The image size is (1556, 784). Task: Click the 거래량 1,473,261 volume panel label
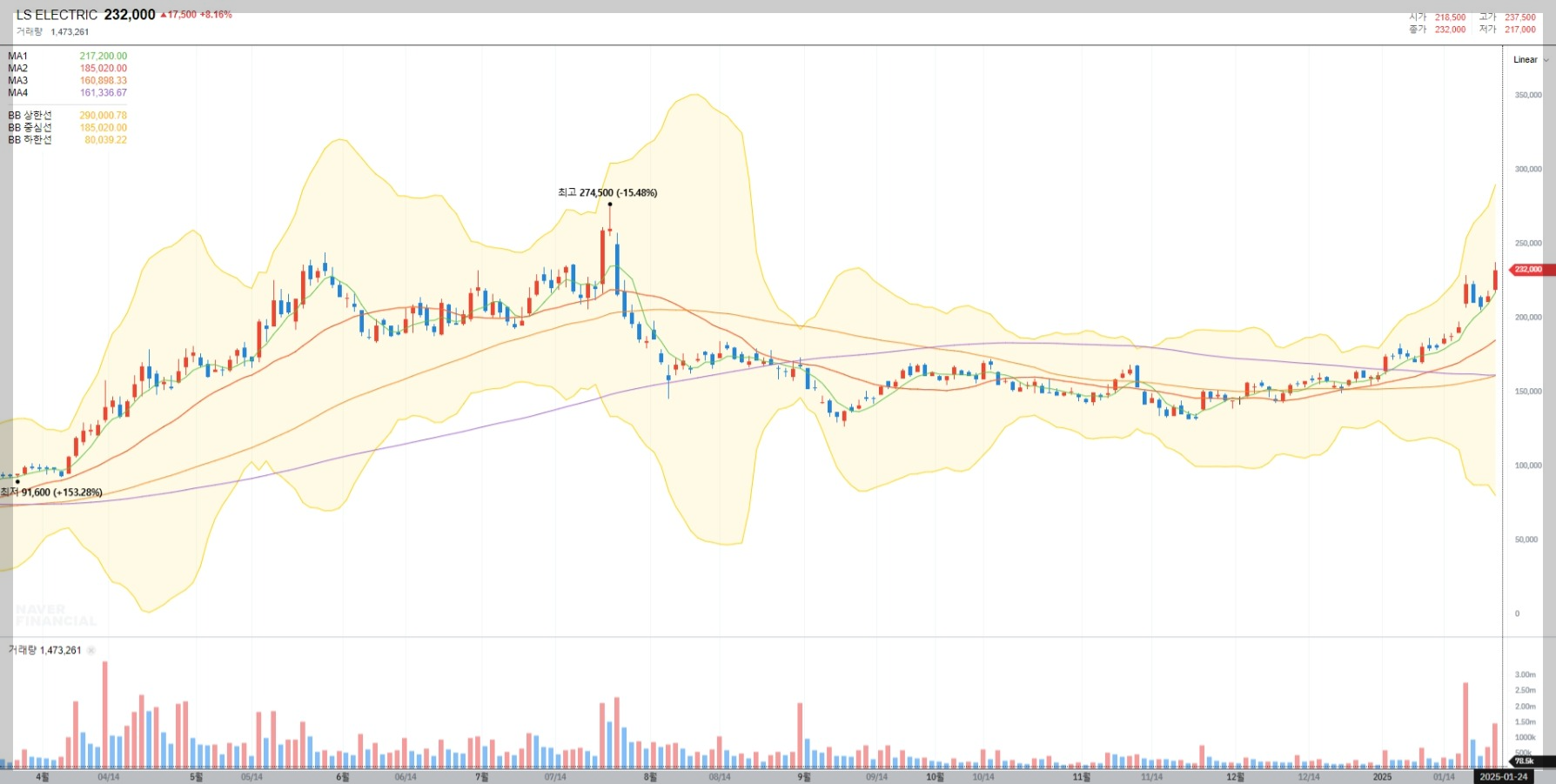pos(44,650)
